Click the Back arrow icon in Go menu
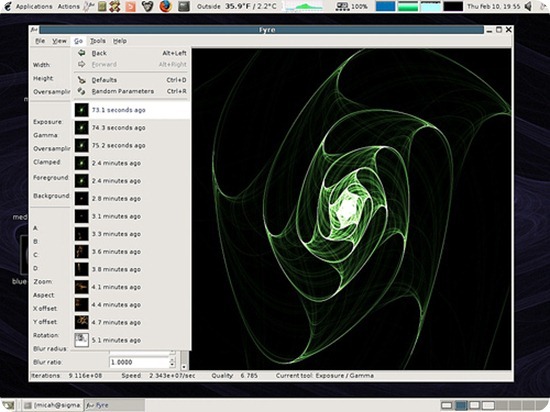The height and width of the screenshot is (412, 550). tap(81, 53)
